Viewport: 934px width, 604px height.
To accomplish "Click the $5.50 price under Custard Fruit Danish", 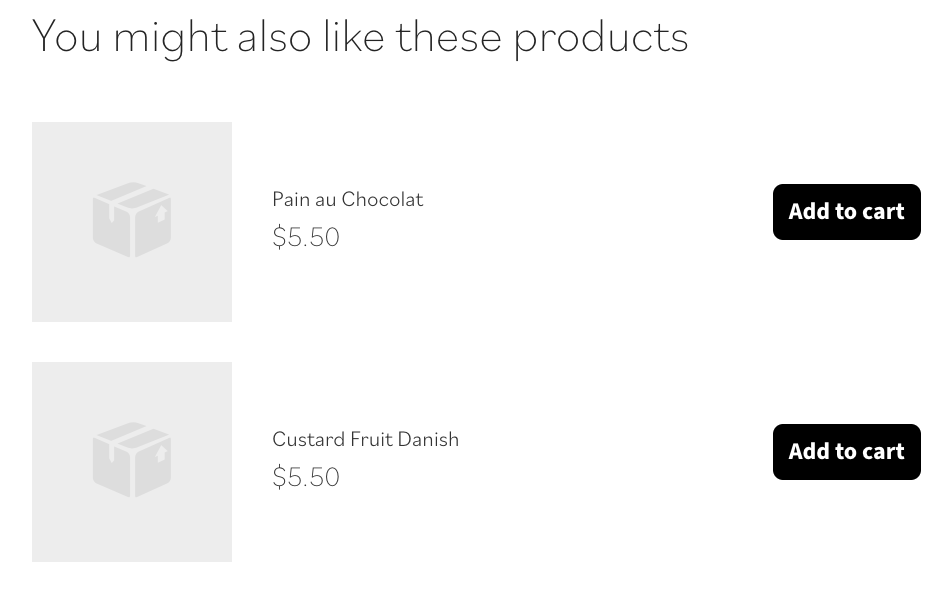I will (x=306, y=477).
